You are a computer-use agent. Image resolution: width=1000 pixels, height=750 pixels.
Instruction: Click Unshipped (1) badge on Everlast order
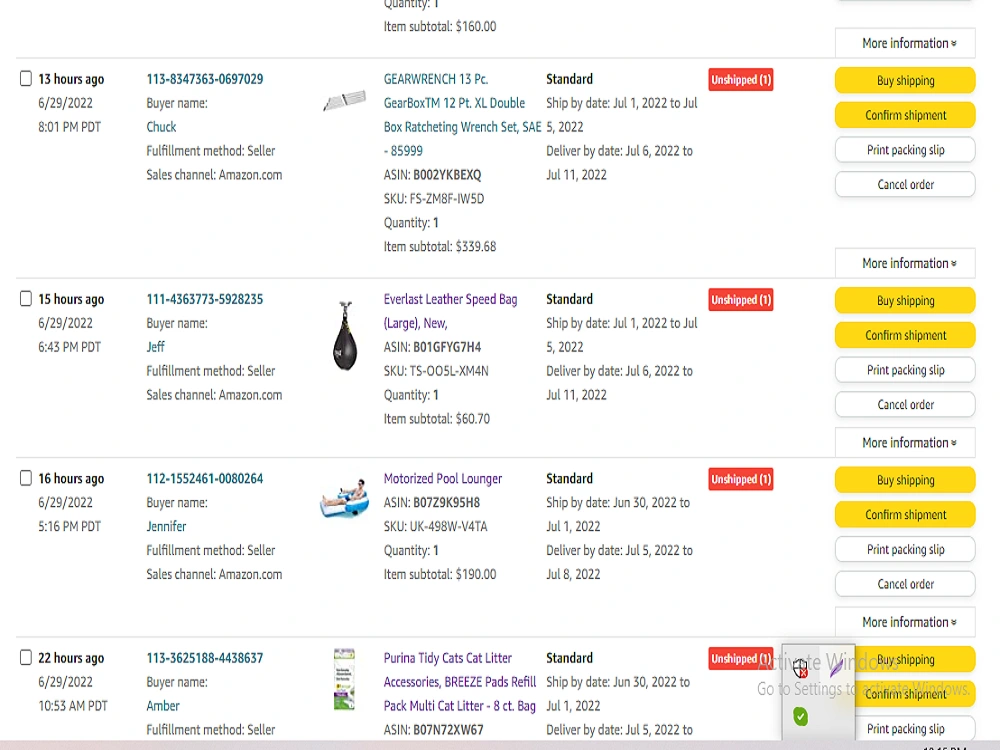click(x=741, y=300)
